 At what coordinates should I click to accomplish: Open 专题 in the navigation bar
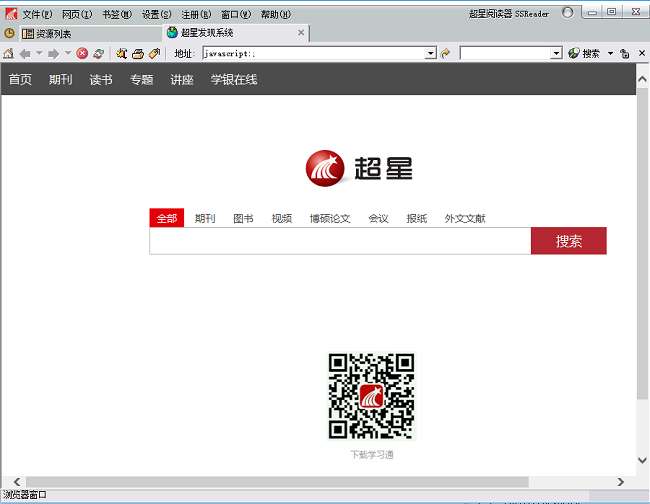(x=141, y=80)
